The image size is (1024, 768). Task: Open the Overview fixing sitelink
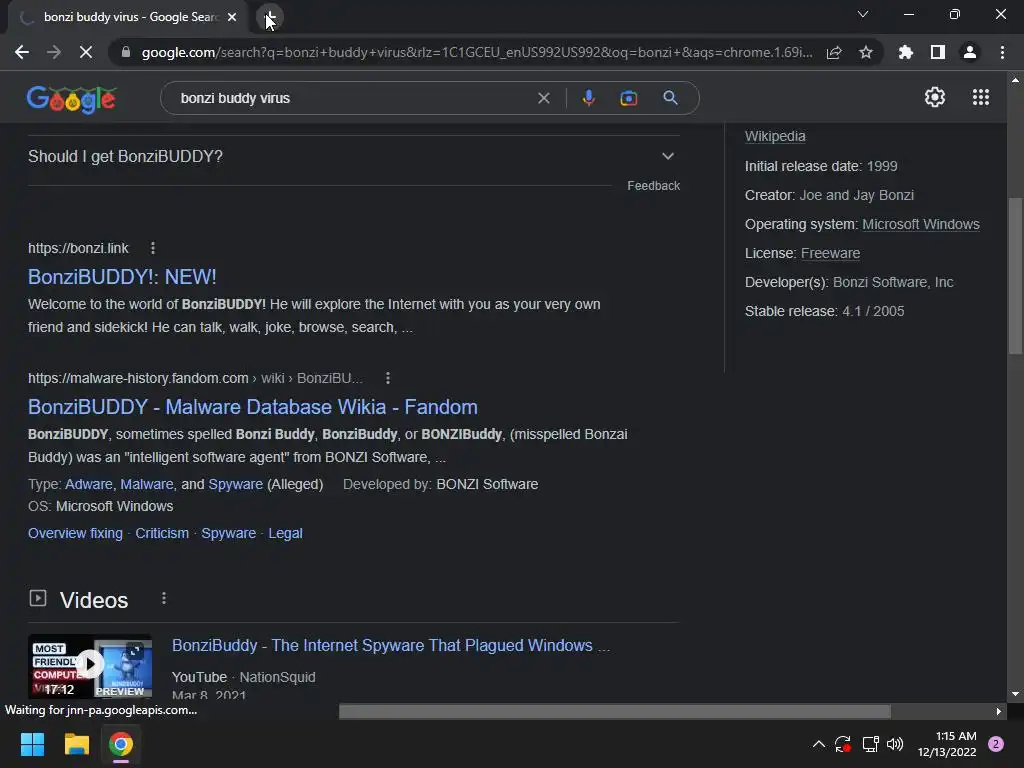point(75,533)
